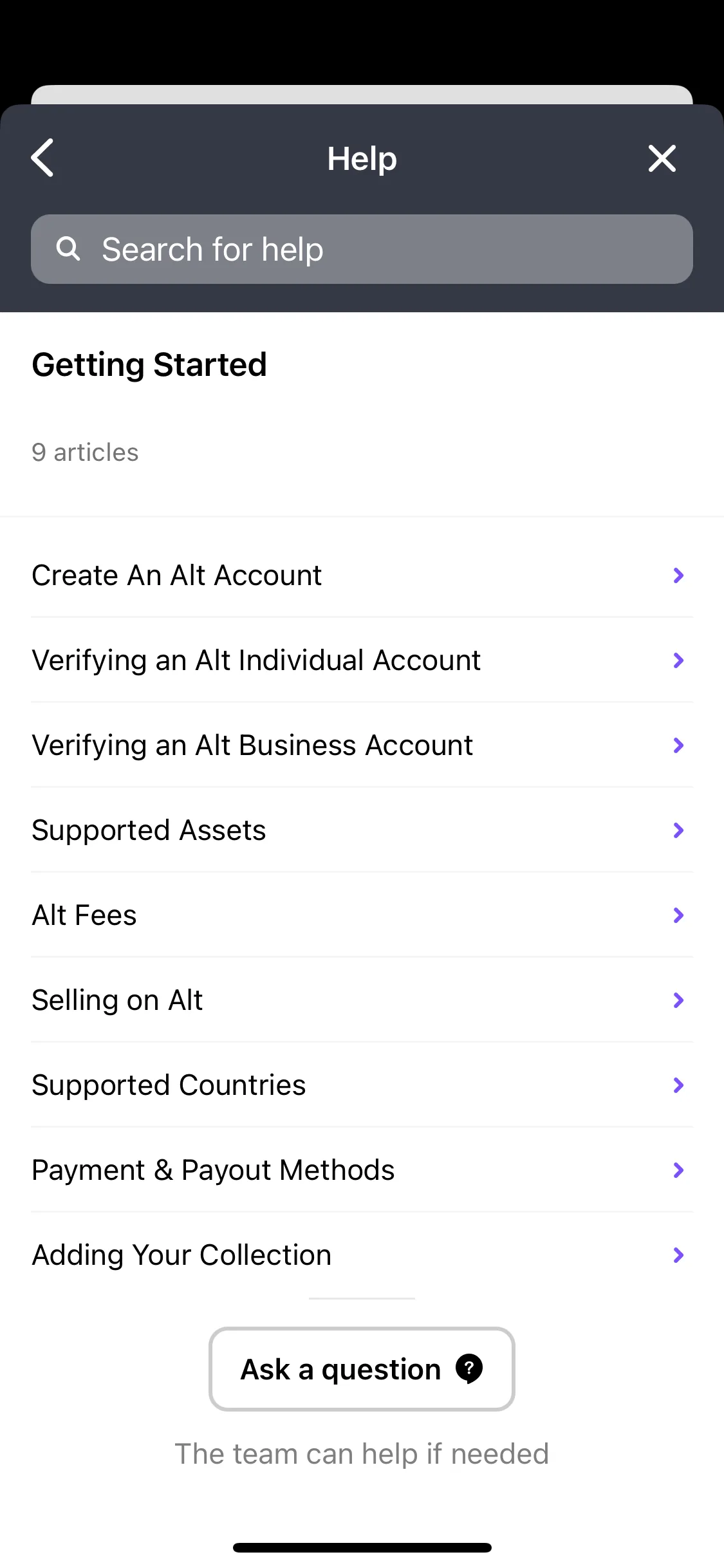
Task: Open Verifying an Alt Business Account article
Action: pos(362,745)
